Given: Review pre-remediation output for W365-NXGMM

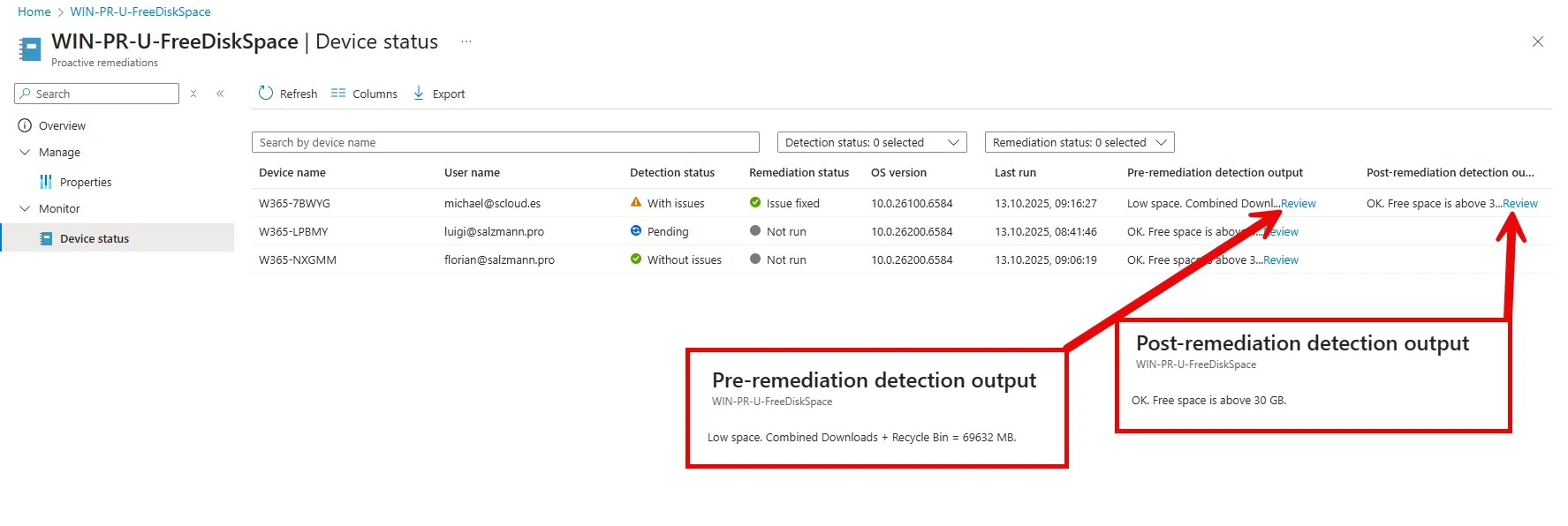Looking at the screenshot, I should coord(1281,259).
